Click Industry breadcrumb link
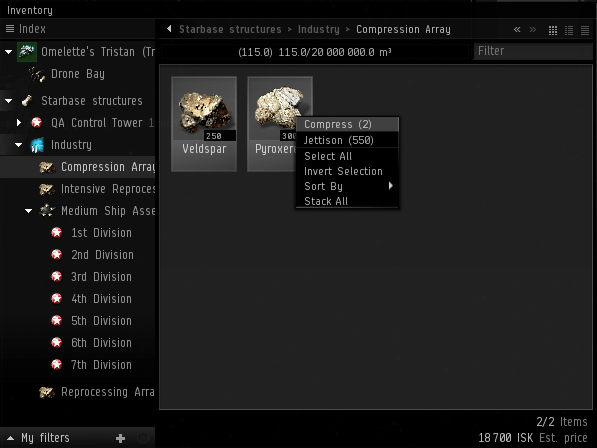 click(x=319, y=29)
